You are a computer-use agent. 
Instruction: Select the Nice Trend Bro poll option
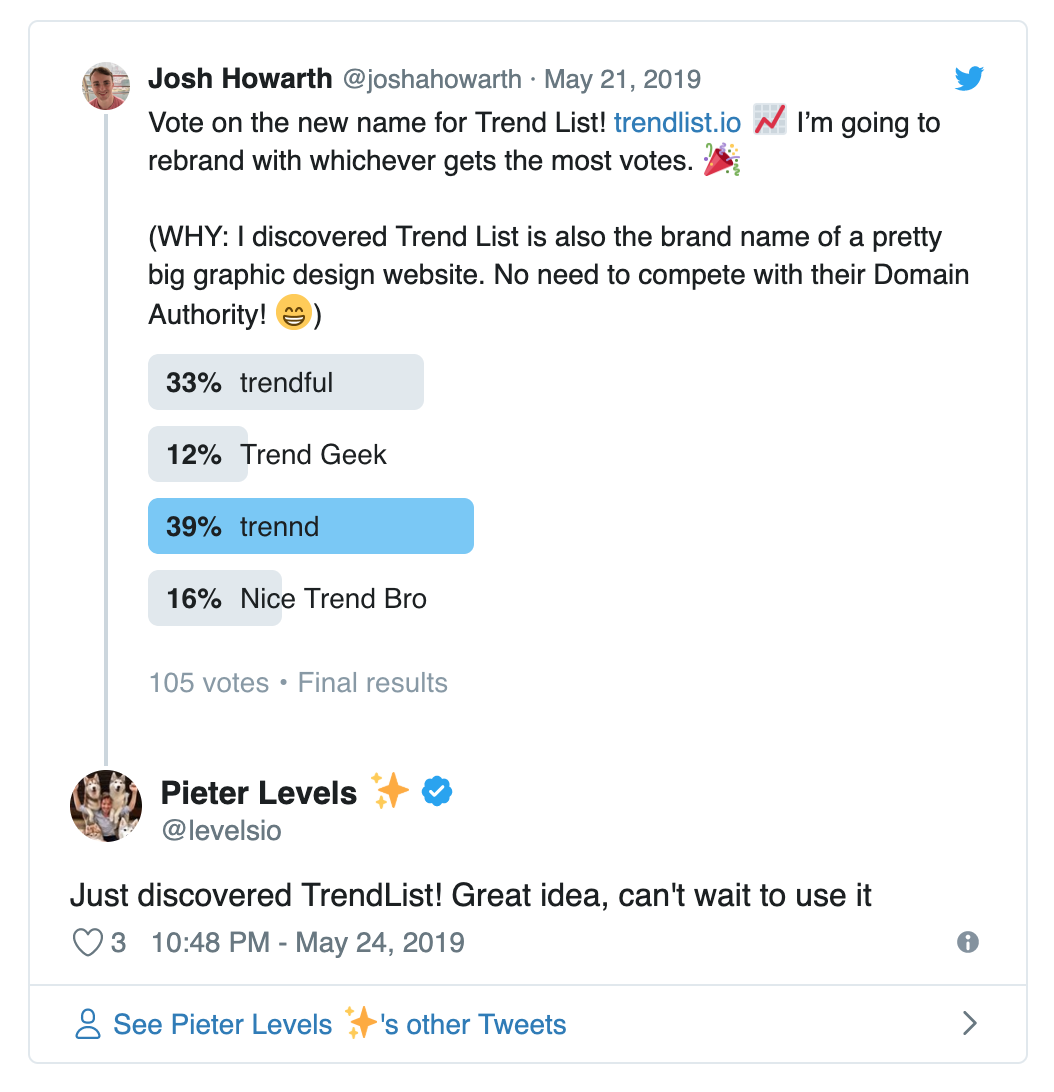point(288,598)
